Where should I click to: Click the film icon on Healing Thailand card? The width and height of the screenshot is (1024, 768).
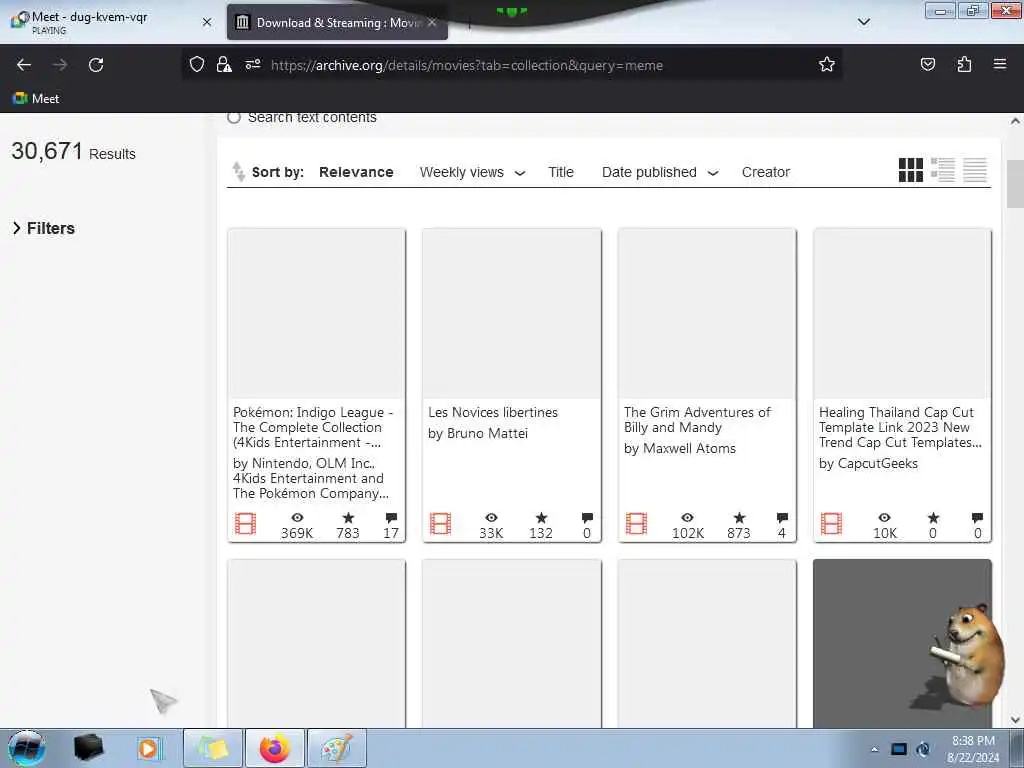click(831, 524)
